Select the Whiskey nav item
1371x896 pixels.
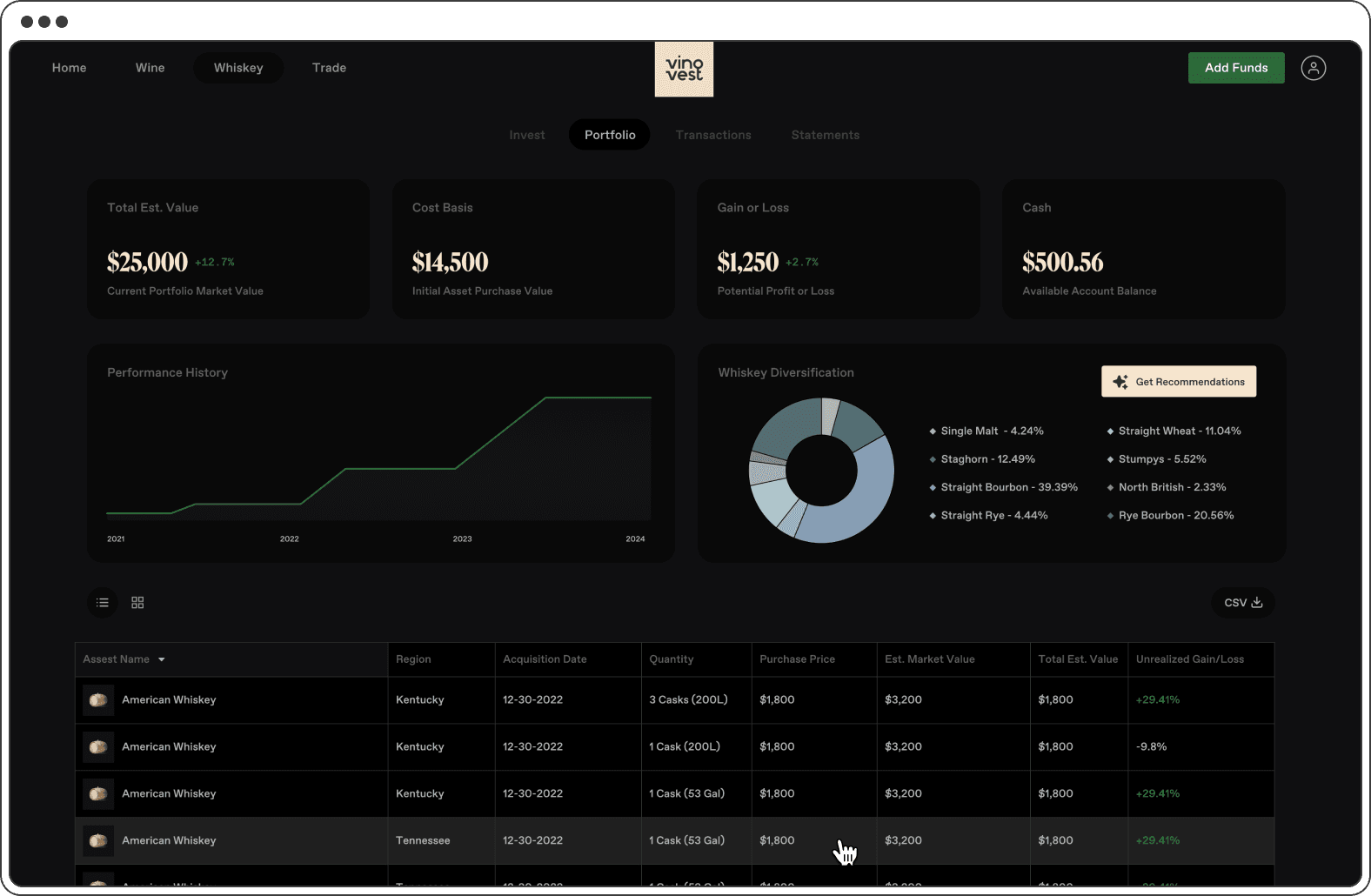tap(238, 68)
